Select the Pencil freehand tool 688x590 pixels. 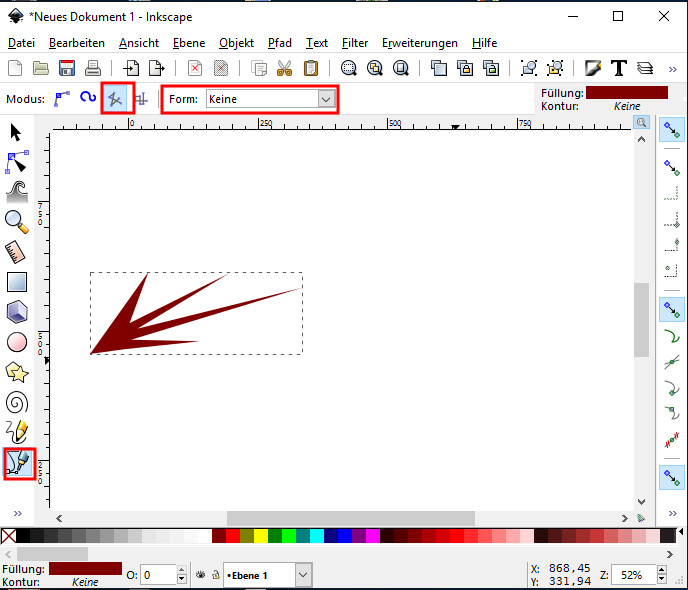[x=17, y=432]
